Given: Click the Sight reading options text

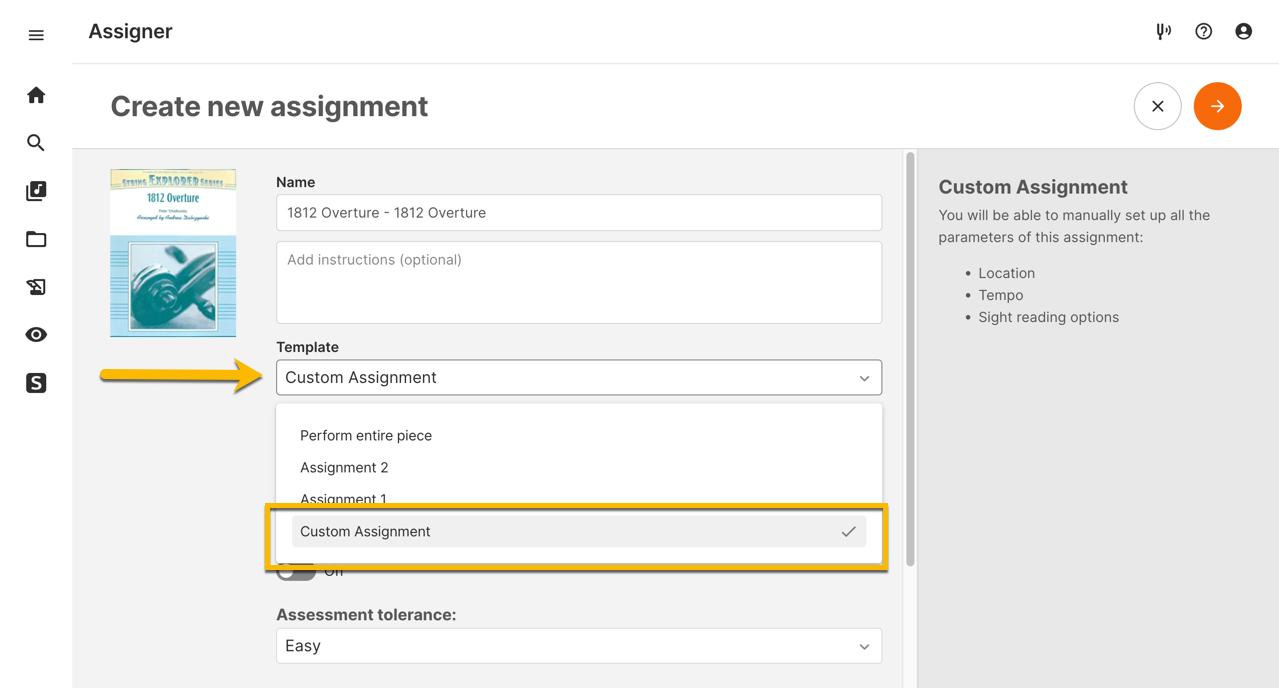Looking at the screenshot, I should (x=1048, y=317).
